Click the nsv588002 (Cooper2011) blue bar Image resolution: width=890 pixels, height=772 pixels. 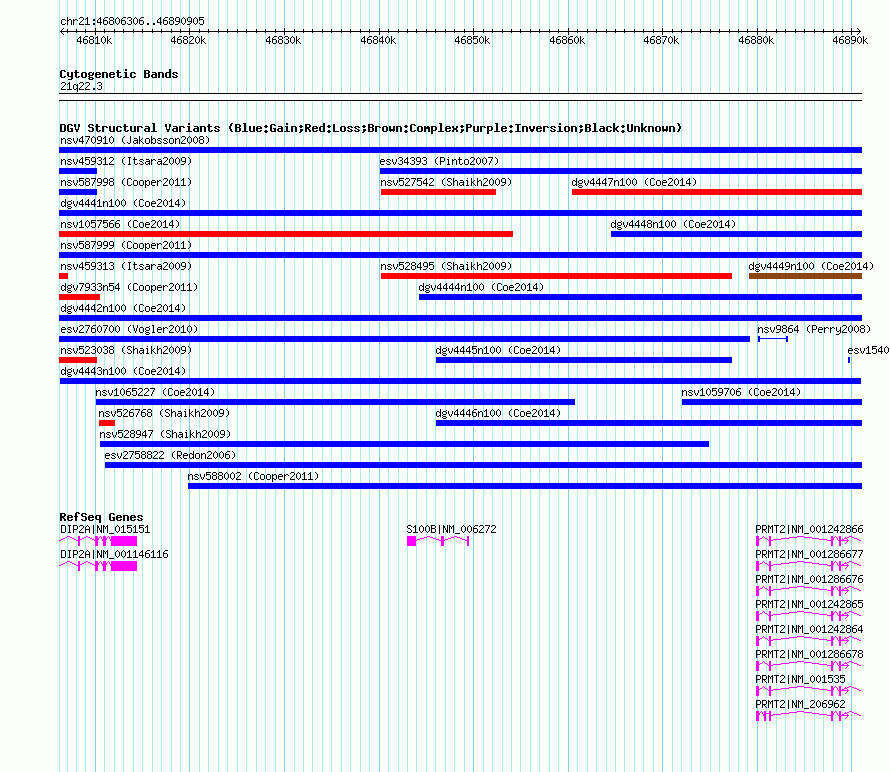(x=525, y=486)
